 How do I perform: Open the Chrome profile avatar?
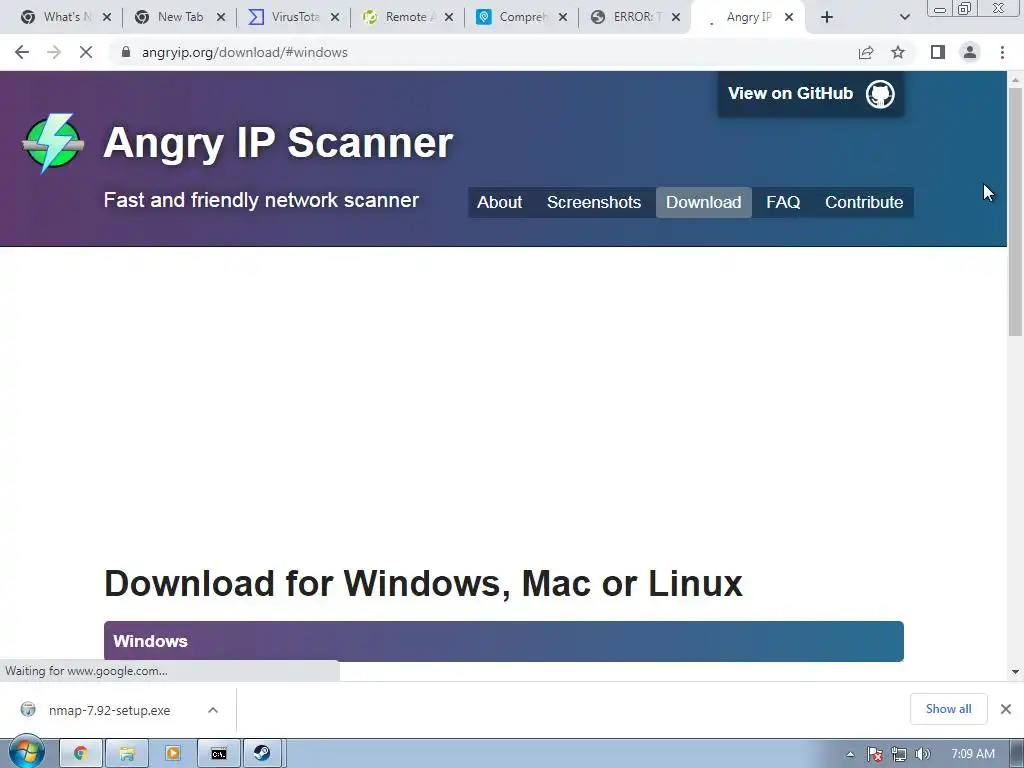[970, 52]
